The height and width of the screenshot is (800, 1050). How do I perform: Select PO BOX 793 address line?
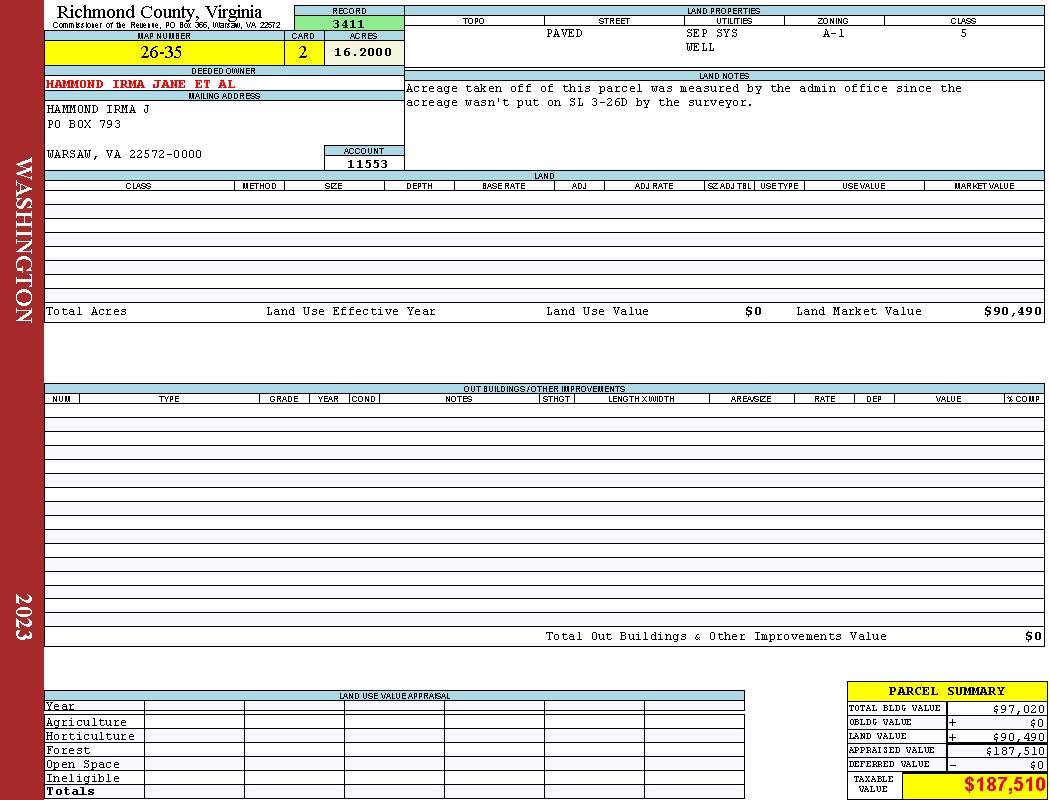click(x=84, y=125)
